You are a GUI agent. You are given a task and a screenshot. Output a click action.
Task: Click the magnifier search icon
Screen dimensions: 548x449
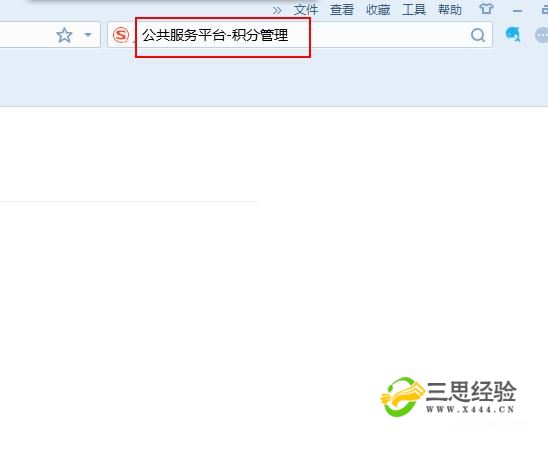click(x=478, y=35)
